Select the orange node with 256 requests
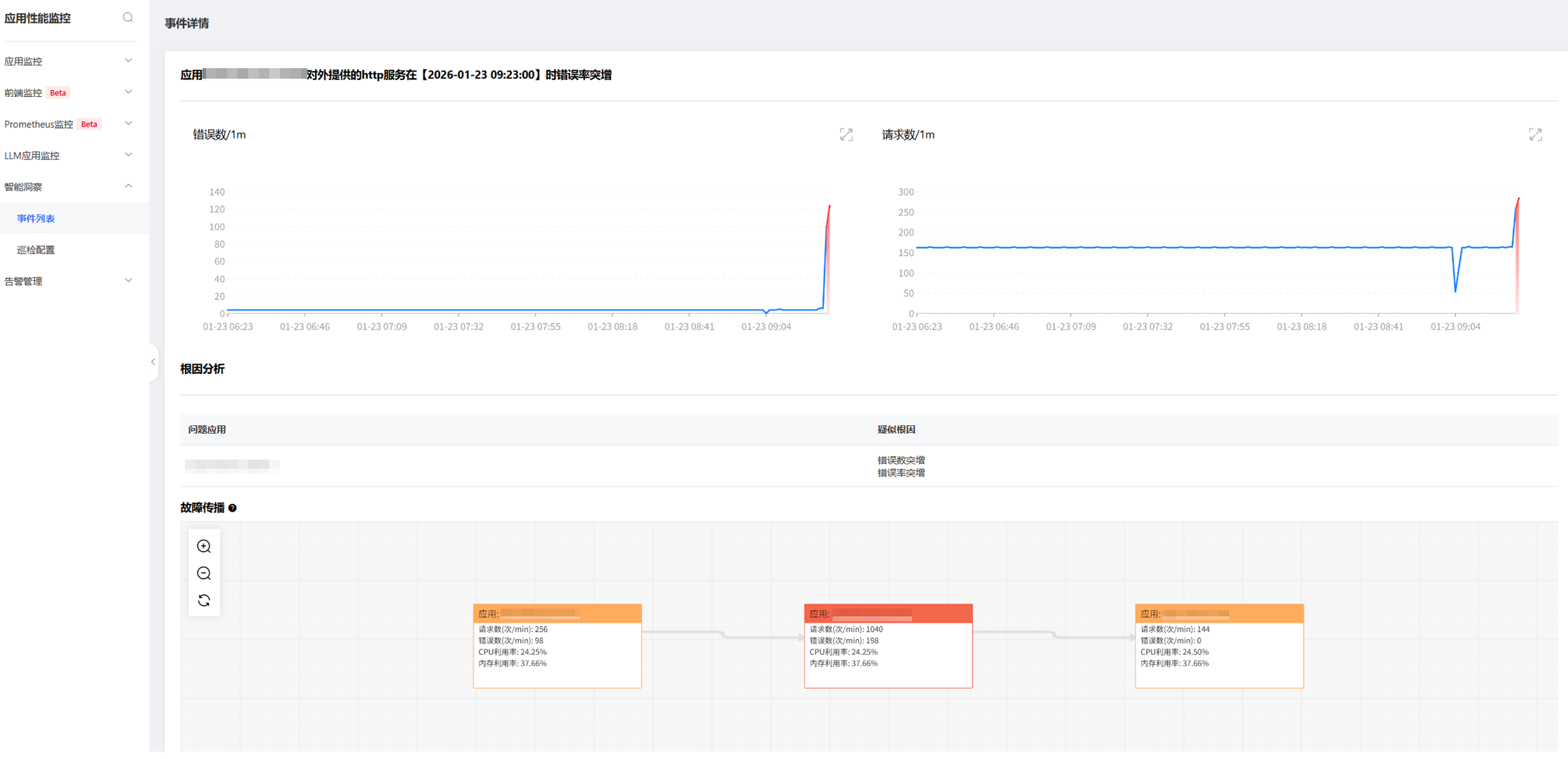1568x759 pixels. [557, 645]
